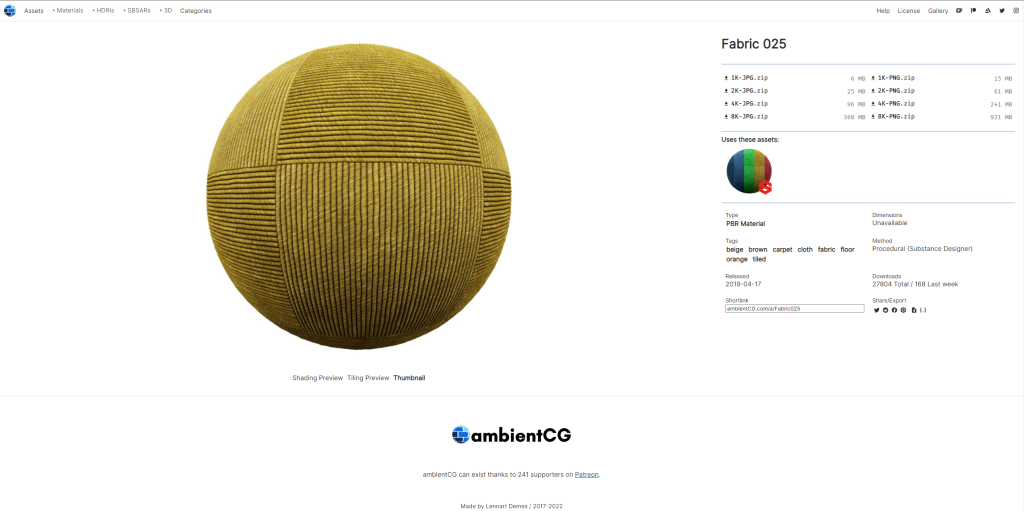This screenshot has height=511, width=1024.
Task: Open the Gallery page from header
Action: [938, 10]
